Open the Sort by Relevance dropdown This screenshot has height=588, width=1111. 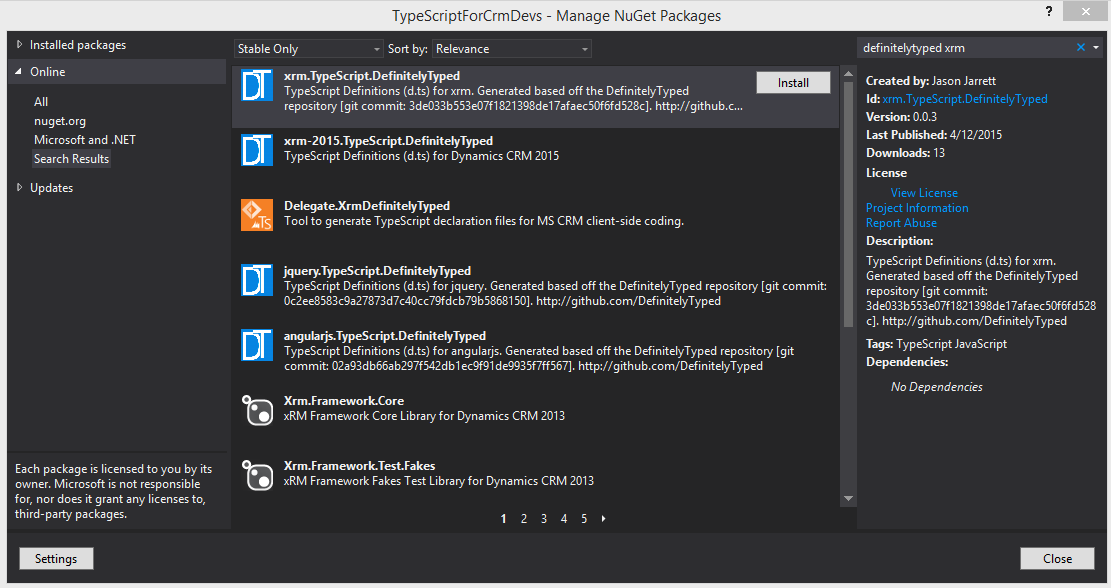click(x=512, y=49)
